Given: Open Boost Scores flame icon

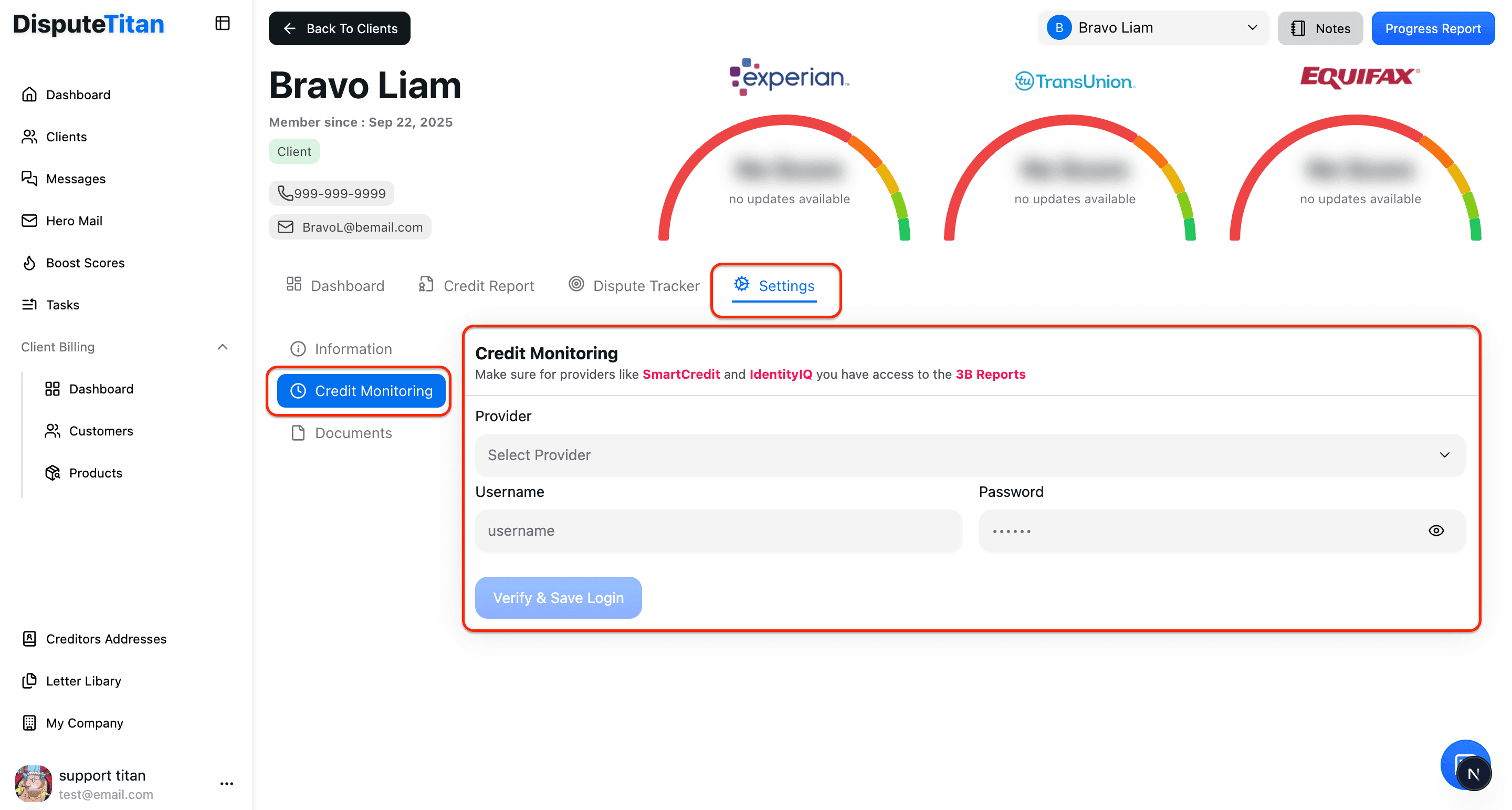Looking at the screenshot, I should pyautogui.click(x=29, y=263).
